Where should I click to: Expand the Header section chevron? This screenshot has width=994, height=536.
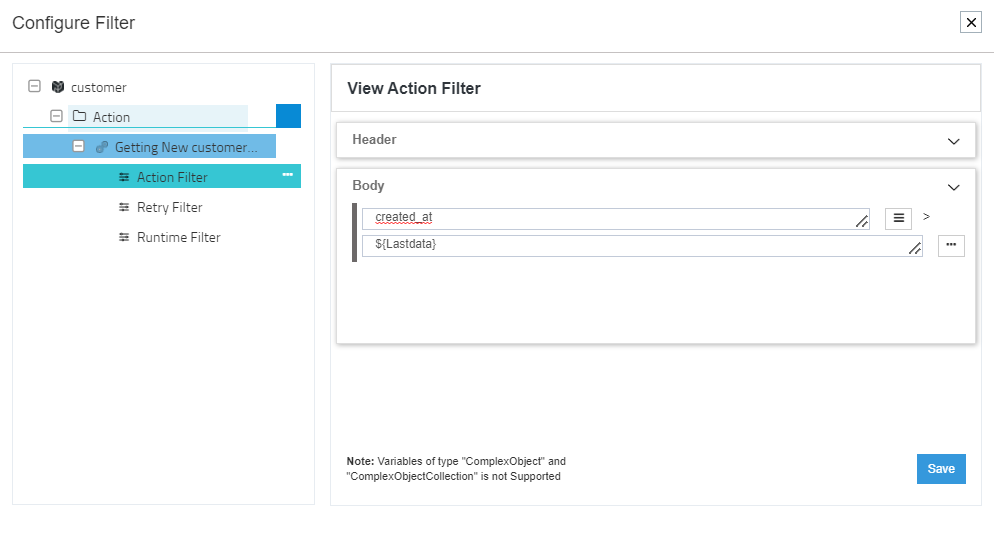[x=953, y=141]
